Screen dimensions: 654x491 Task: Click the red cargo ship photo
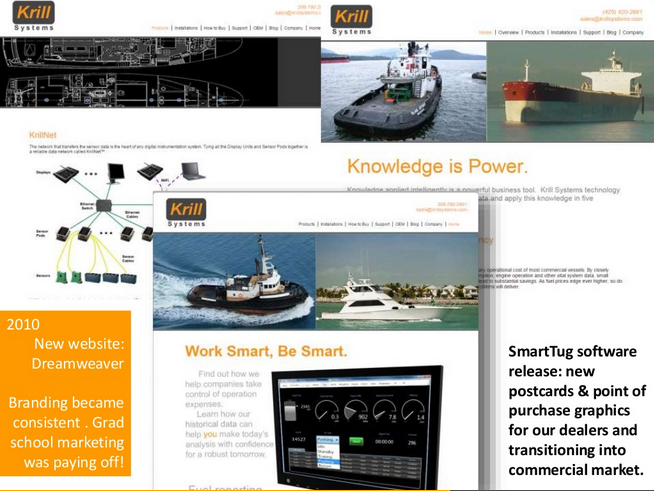tap(569, 91)
